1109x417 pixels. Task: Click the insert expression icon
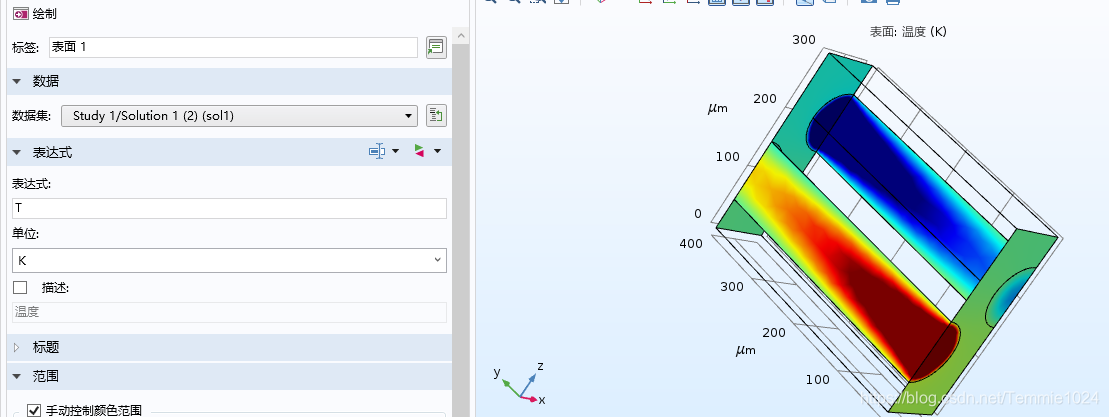tap(377, 151)
